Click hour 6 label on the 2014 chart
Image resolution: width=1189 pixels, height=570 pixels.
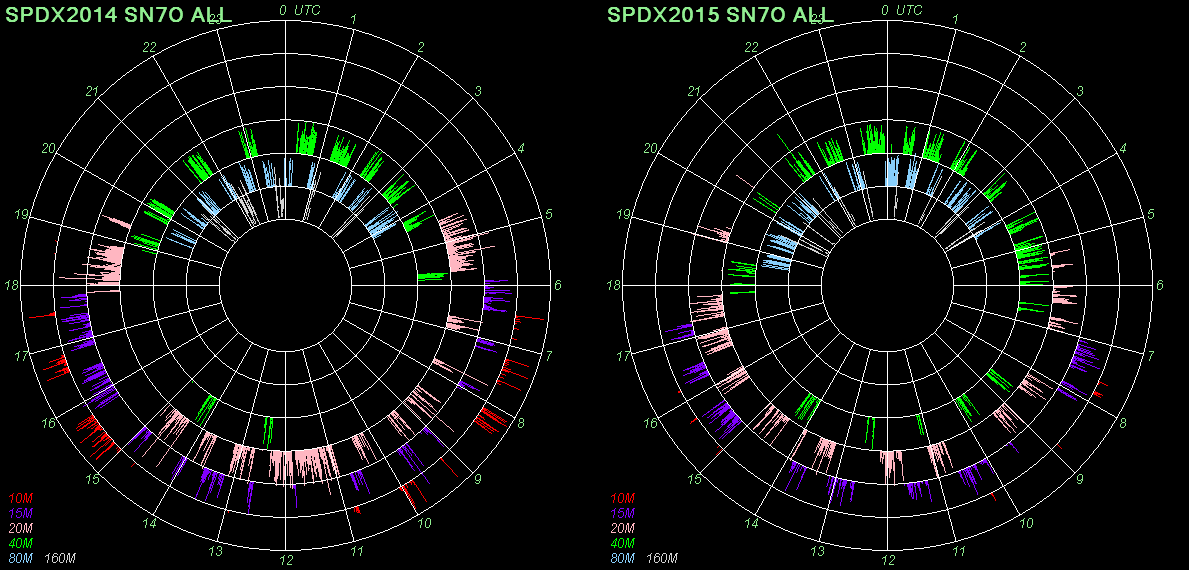pos(558,286)
